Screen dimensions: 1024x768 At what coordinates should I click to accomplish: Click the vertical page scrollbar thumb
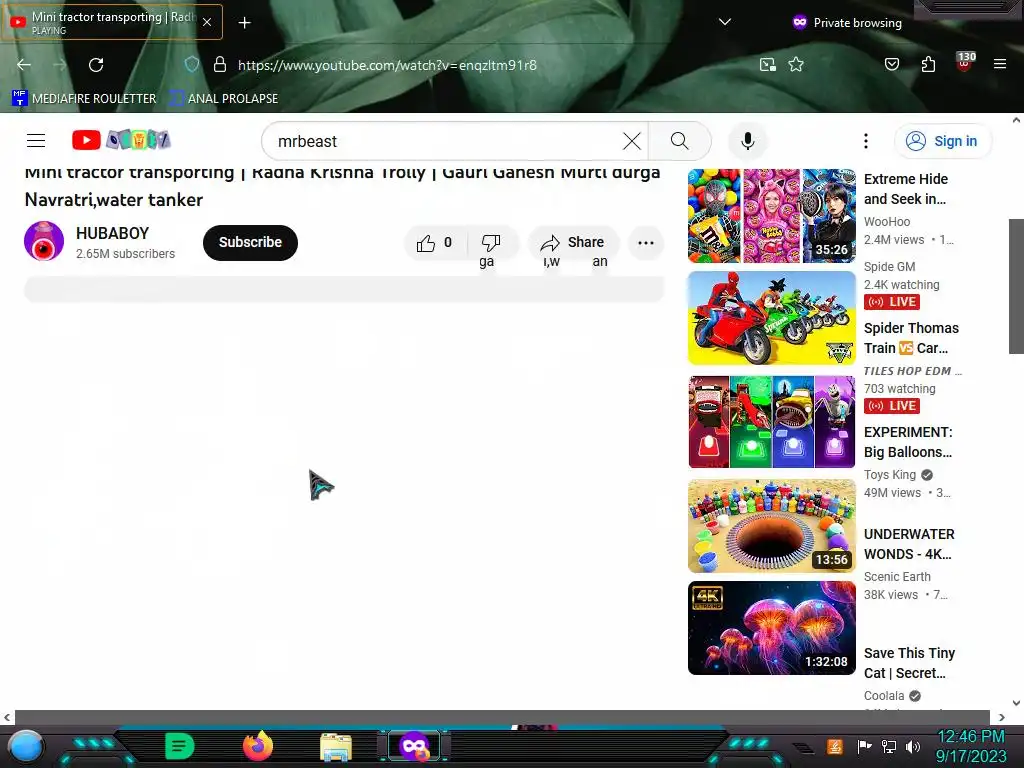pyautogui.click(x=1016, y=286)
